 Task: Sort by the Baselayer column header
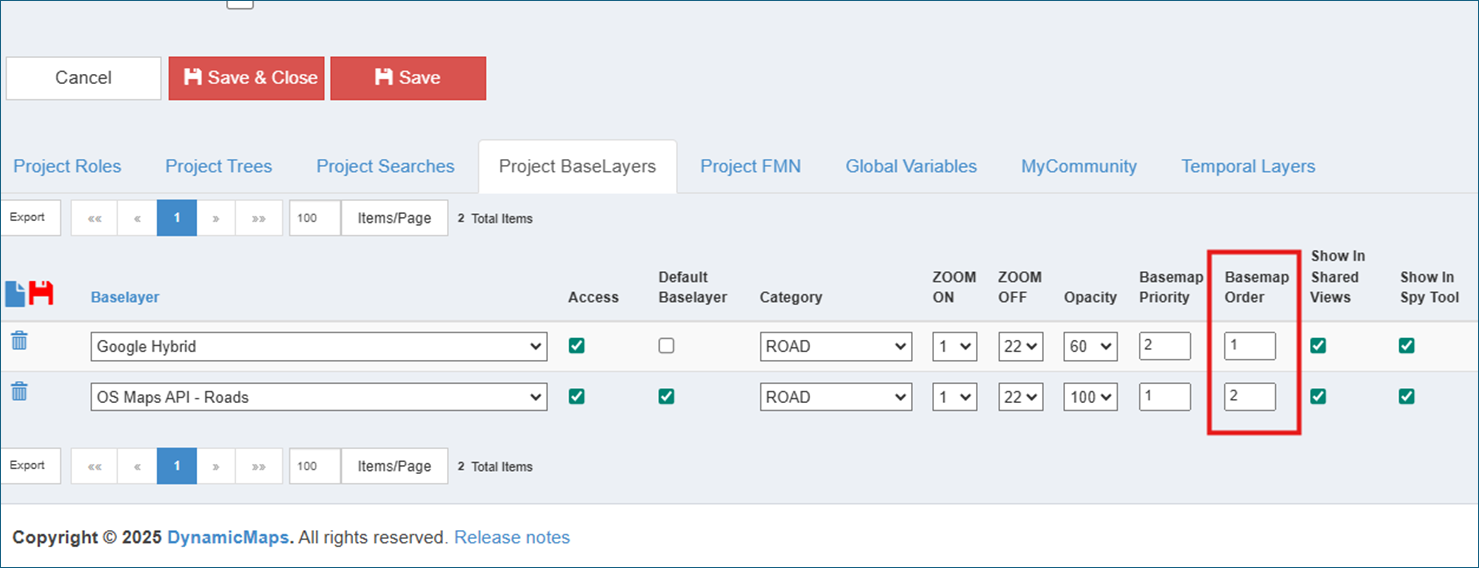pyautogui.click(x=125, y=297)
